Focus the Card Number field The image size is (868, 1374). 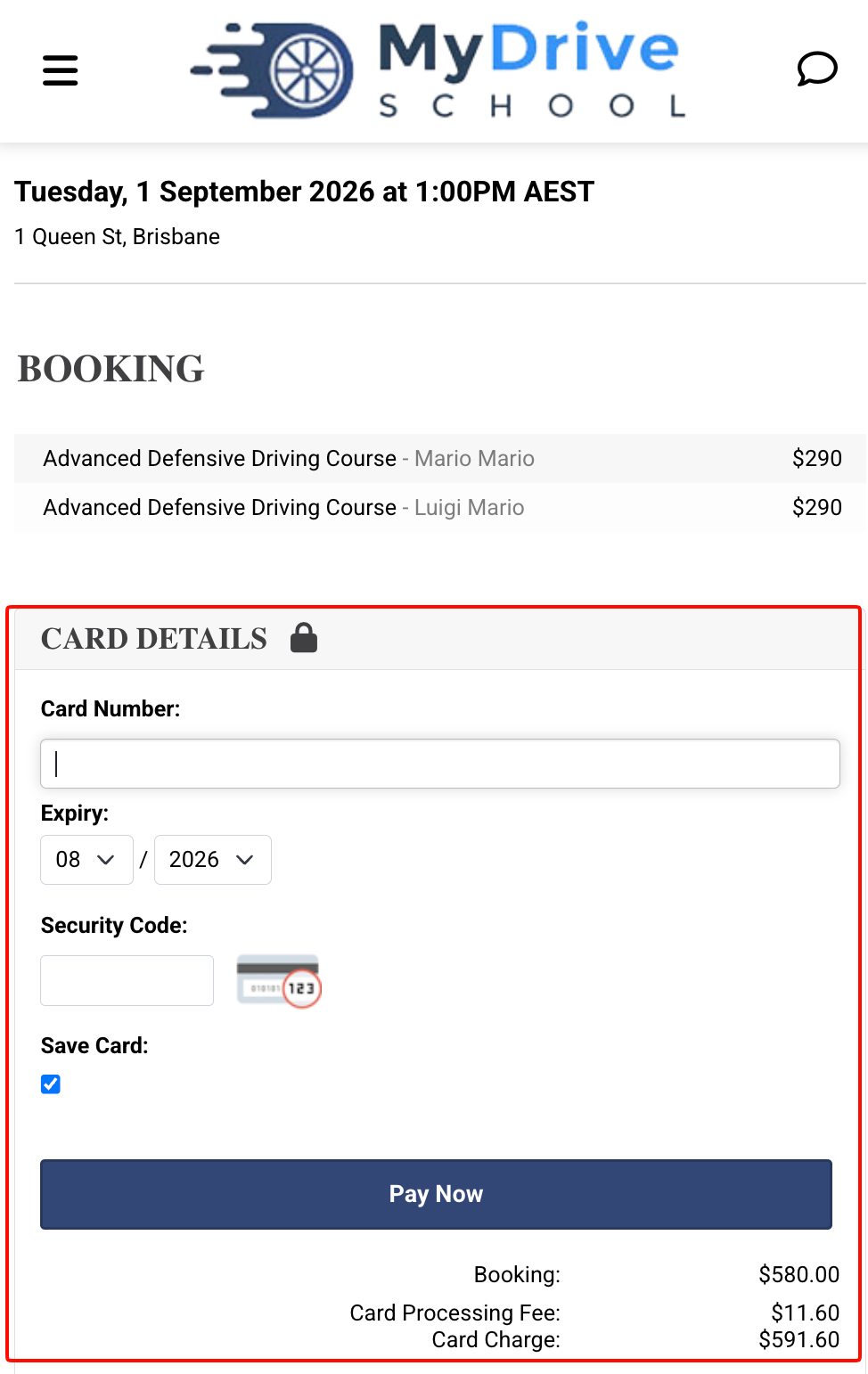click(x=440, y=764)
